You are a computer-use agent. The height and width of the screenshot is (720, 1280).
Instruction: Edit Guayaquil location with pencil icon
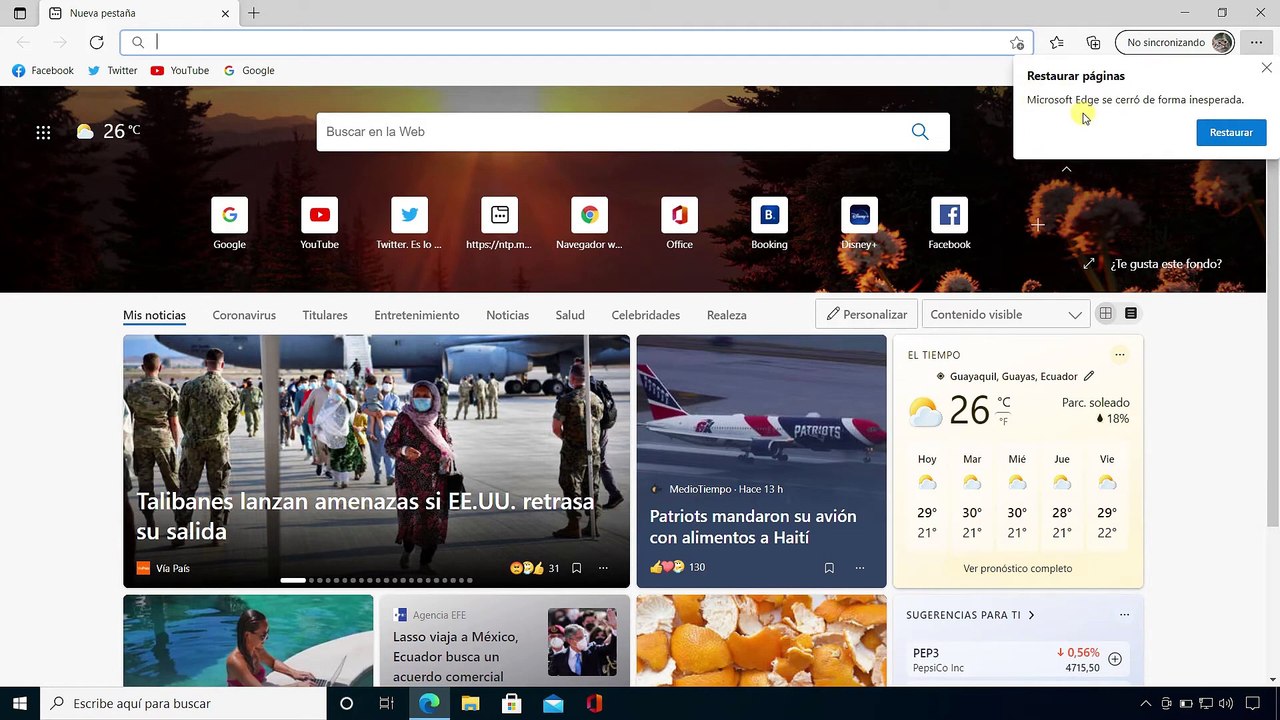(1089, 376)
